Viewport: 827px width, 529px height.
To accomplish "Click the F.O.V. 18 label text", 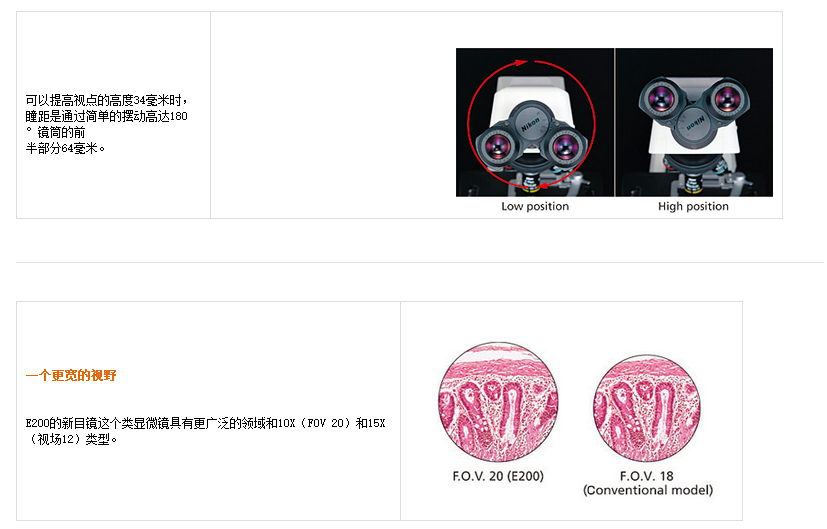I will [647, 476].
